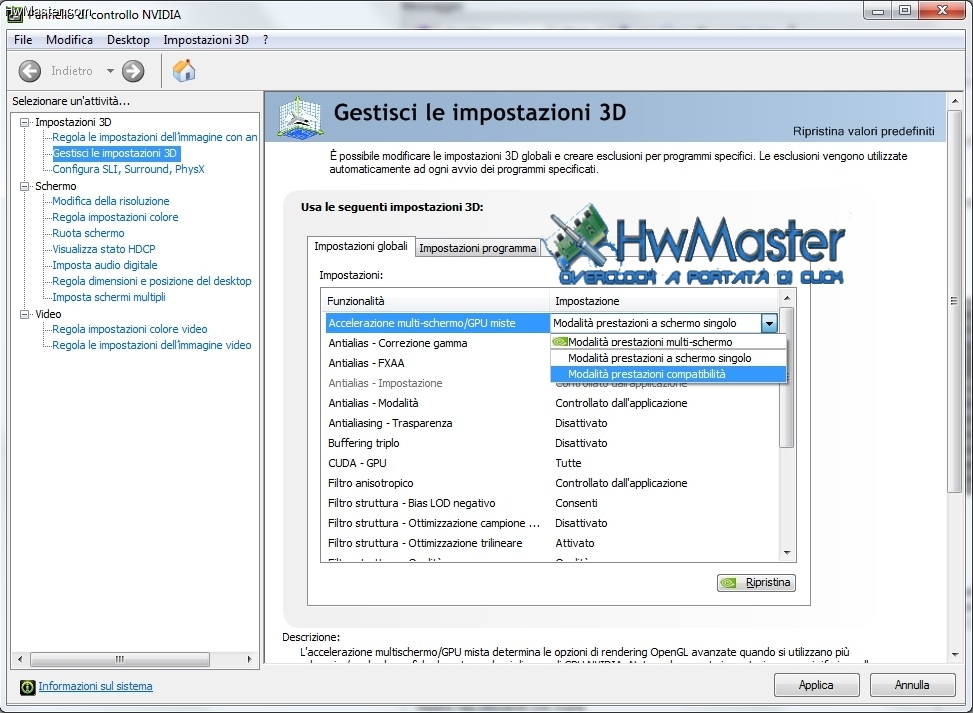
Task: Select the Antialias - Correzione gamma row
Action: (437, 343)
